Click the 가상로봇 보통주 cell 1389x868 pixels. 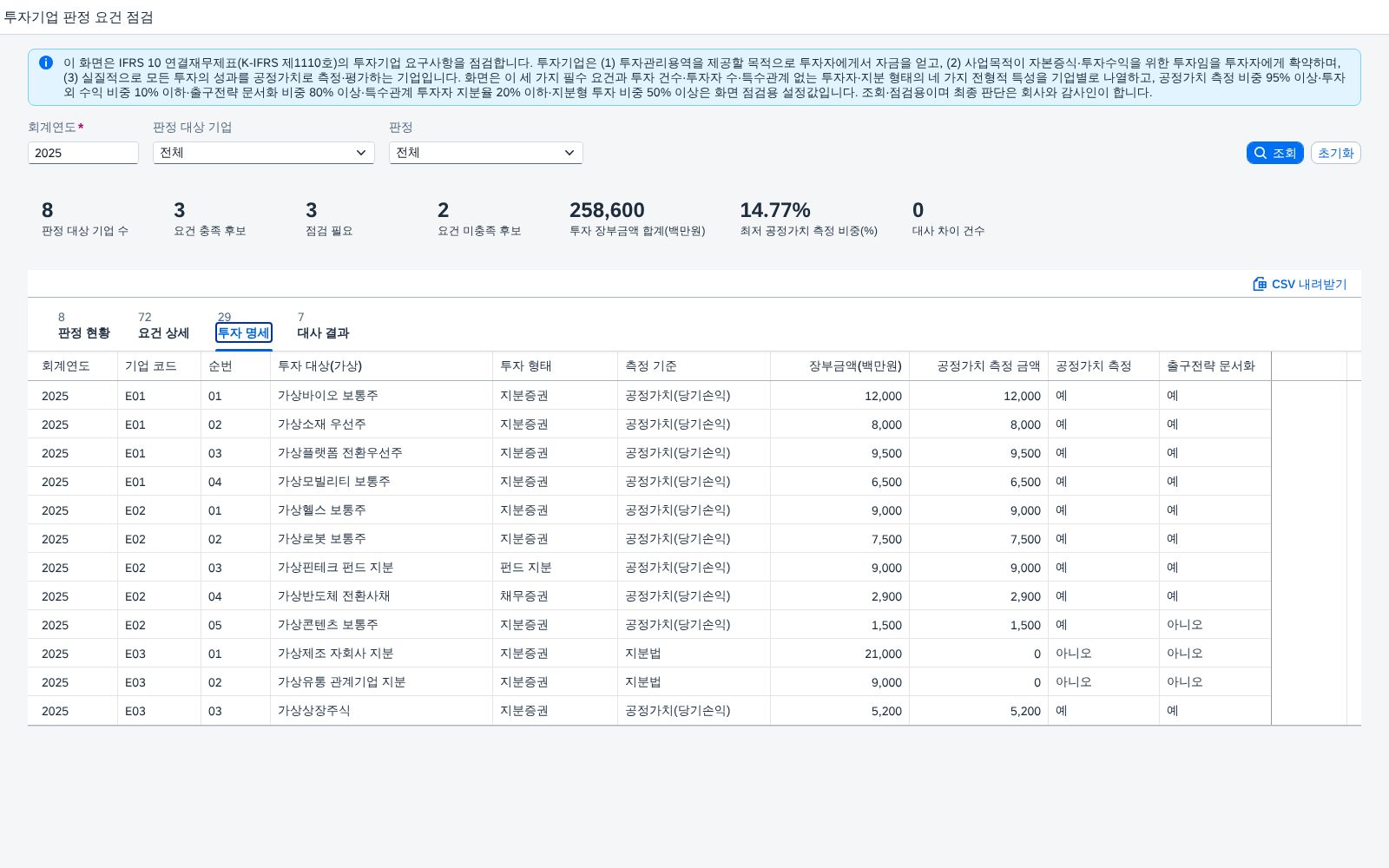coord(382,539)
